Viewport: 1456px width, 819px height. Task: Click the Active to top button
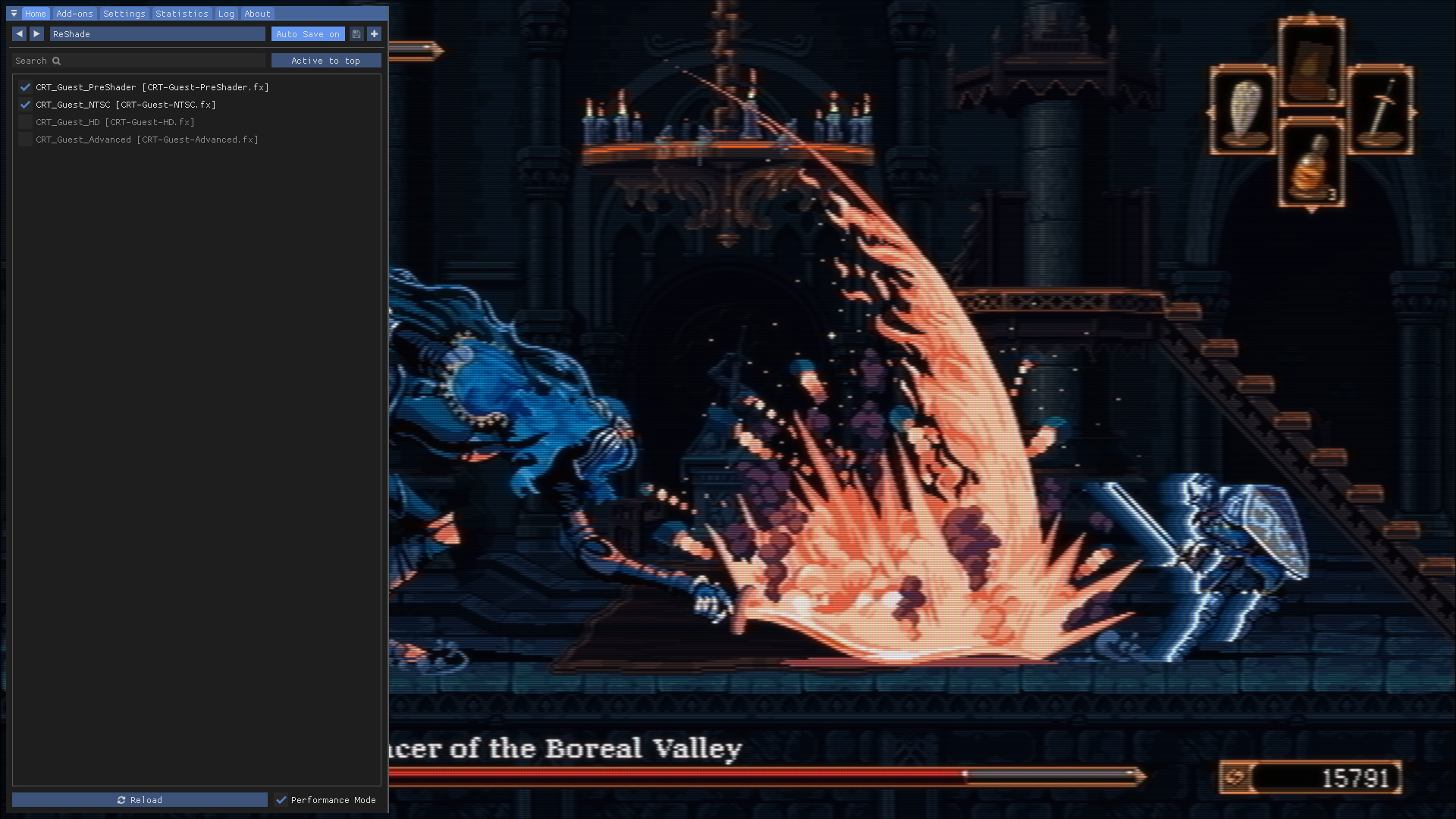click(326, 60)
